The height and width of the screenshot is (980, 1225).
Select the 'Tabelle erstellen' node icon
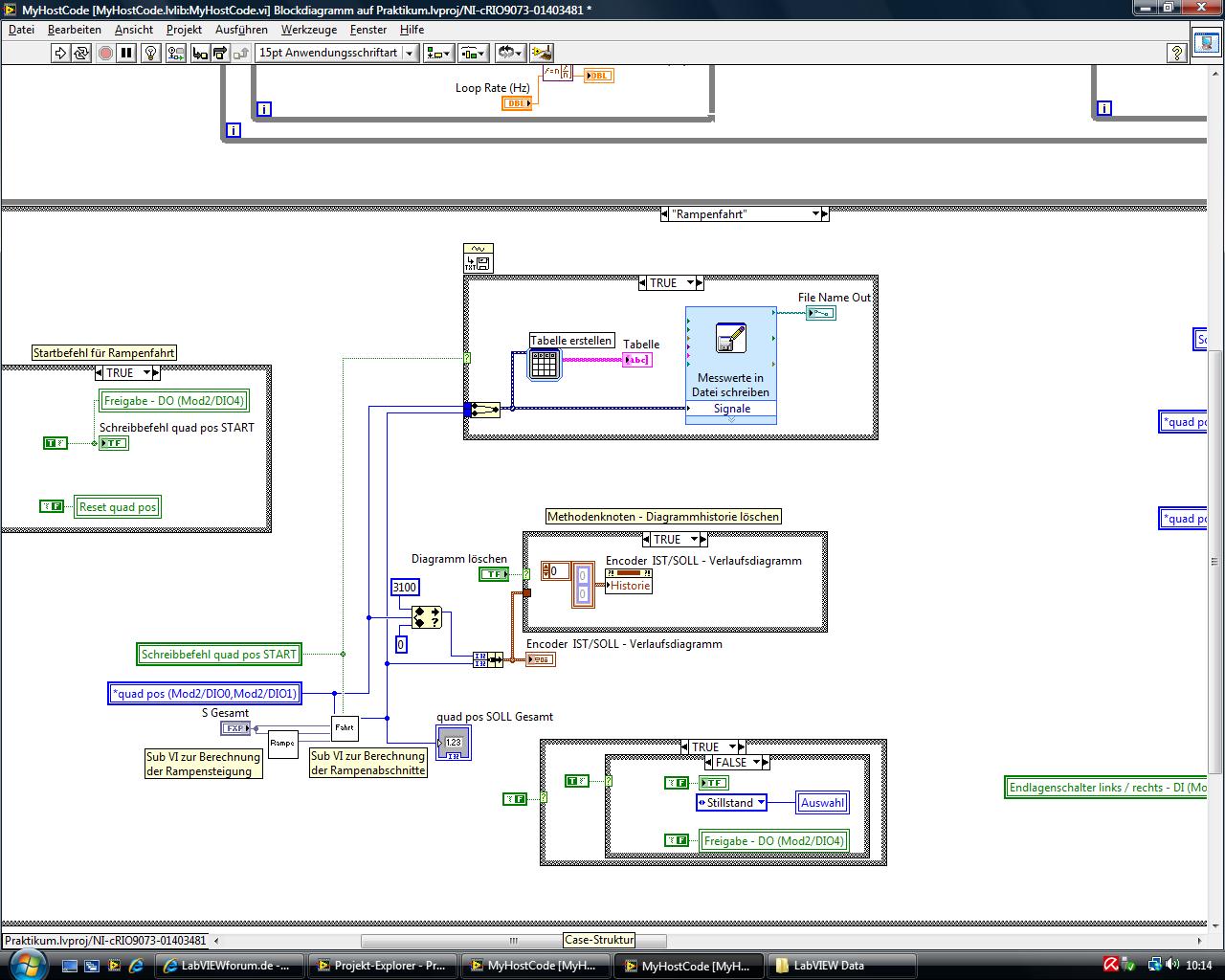point(544,364)
